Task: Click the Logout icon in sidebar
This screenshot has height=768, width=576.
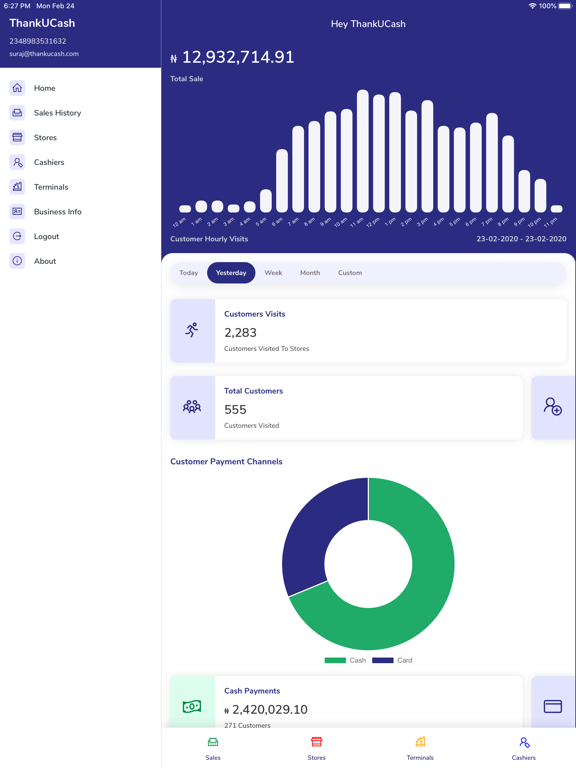Action: pyautogui.click(x=17, y=236)
